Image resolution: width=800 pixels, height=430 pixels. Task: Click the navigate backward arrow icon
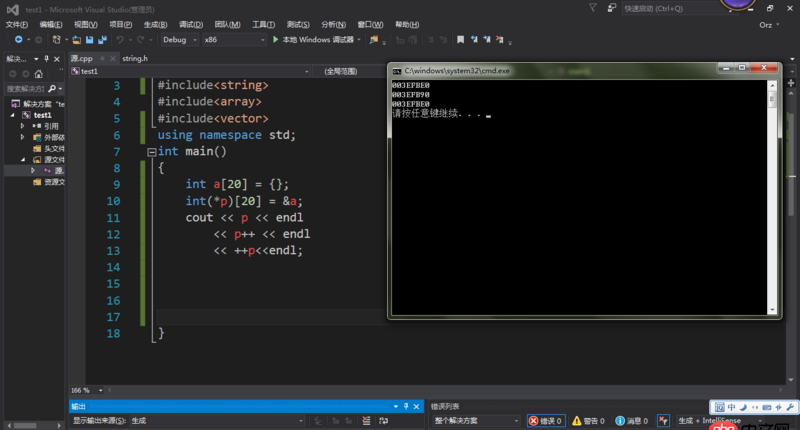(x=18, y=39)
